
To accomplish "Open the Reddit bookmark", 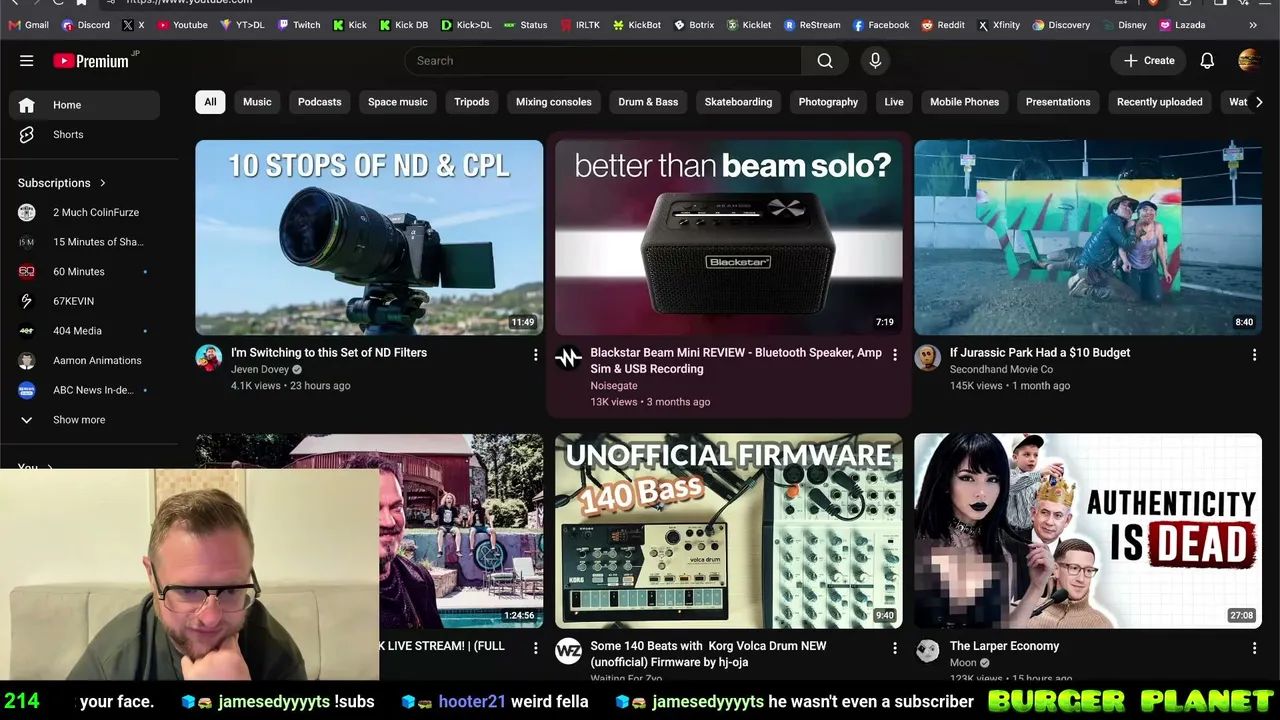I will coord(943,25).
